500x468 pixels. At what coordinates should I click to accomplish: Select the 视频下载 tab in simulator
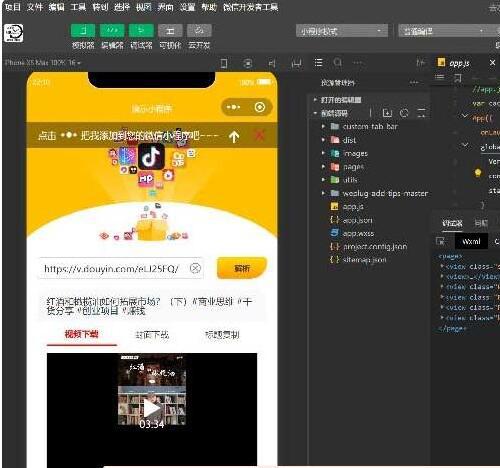(x=82, y=334)
